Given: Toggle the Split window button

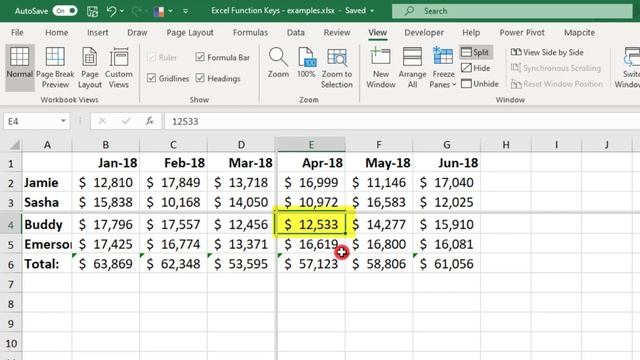Looking at the screenshot, I should pyautogui.click(x=476, y=52).
